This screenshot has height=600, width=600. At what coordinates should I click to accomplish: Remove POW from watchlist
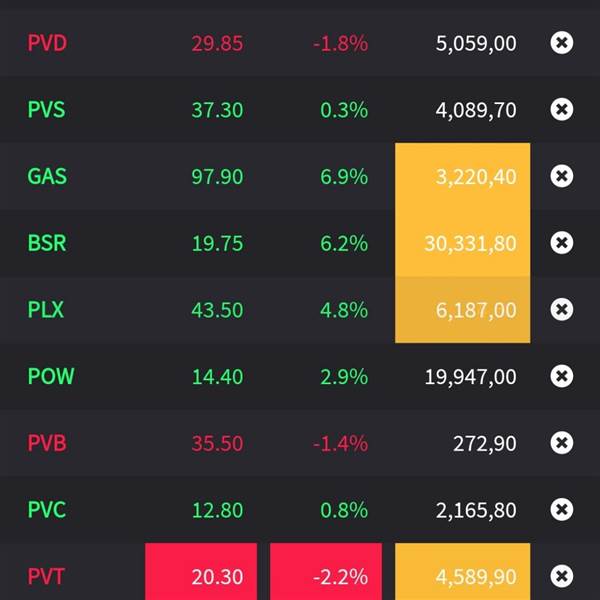[562, 376]
